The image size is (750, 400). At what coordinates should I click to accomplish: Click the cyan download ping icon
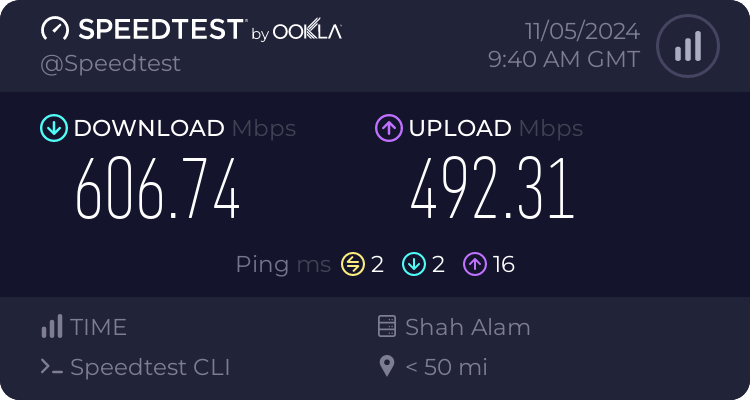414,264
